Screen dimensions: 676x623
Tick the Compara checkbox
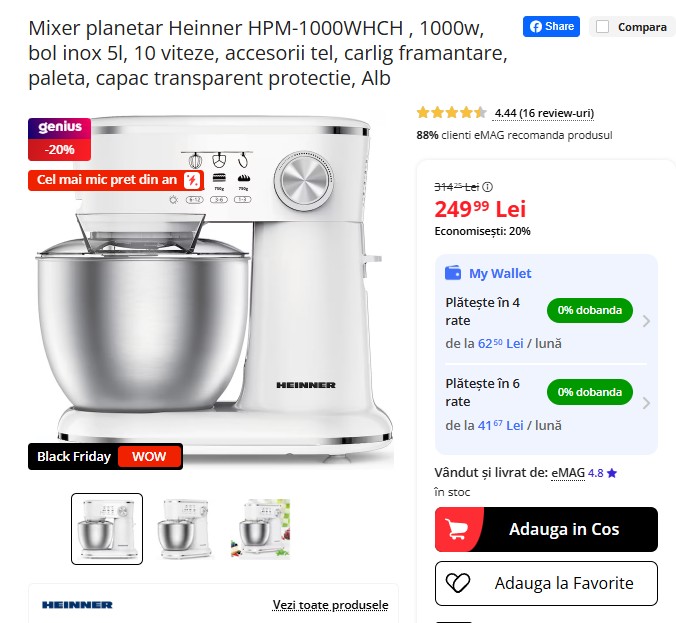(602, 27)
